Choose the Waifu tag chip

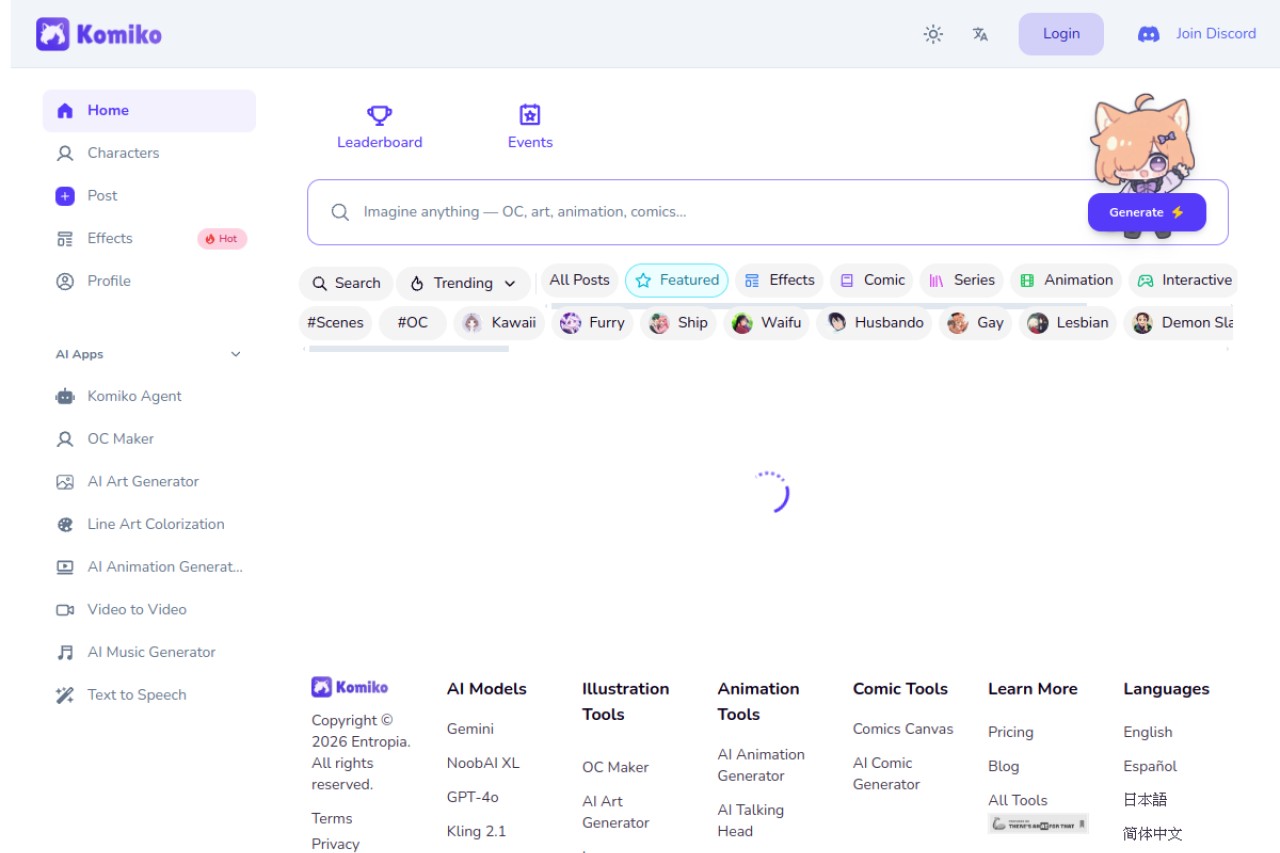pos(767,323)
